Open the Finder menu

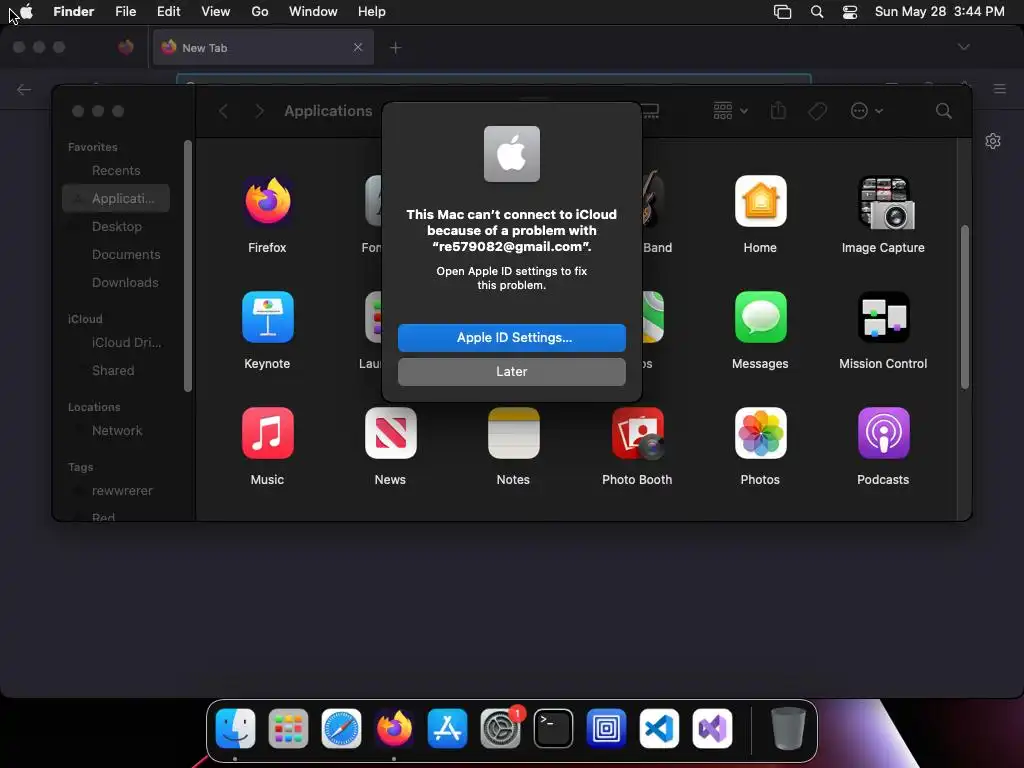click(x=74, y=12)
